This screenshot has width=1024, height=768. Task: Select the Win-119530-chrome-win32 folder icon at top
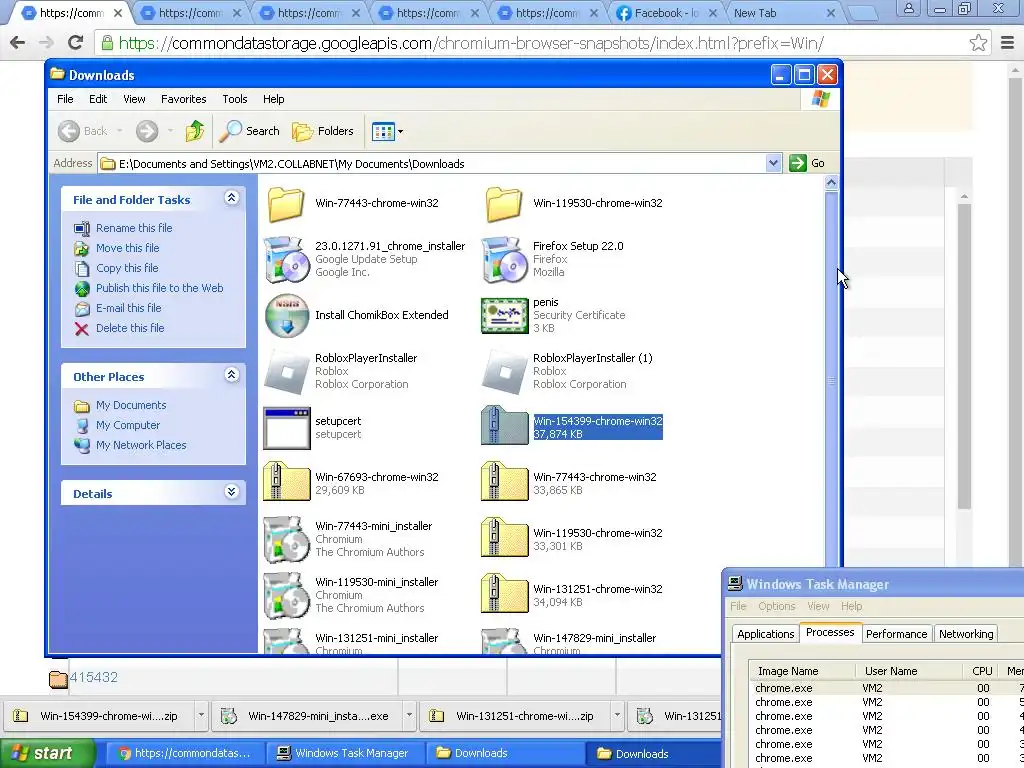tap(504, 204)
